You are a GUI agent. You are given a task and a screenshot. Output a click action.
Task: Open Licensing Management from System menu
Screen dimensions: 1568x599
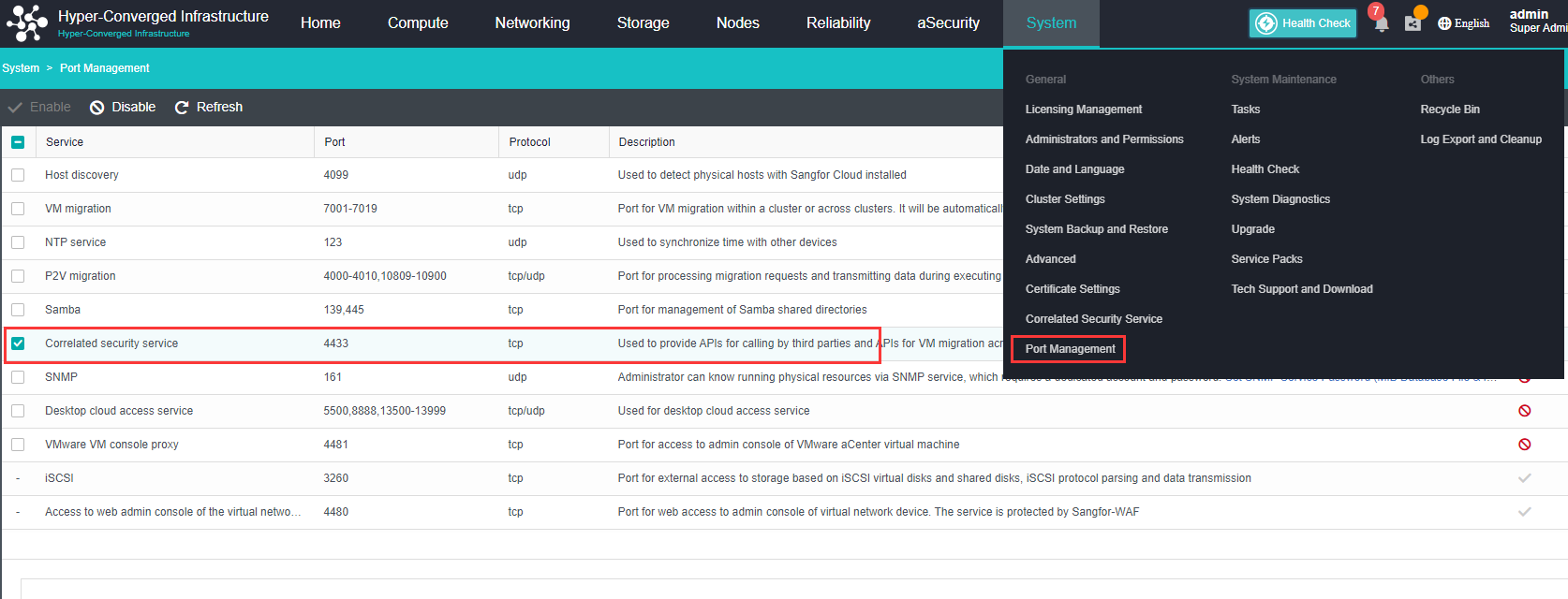(x=1083, y=110)
